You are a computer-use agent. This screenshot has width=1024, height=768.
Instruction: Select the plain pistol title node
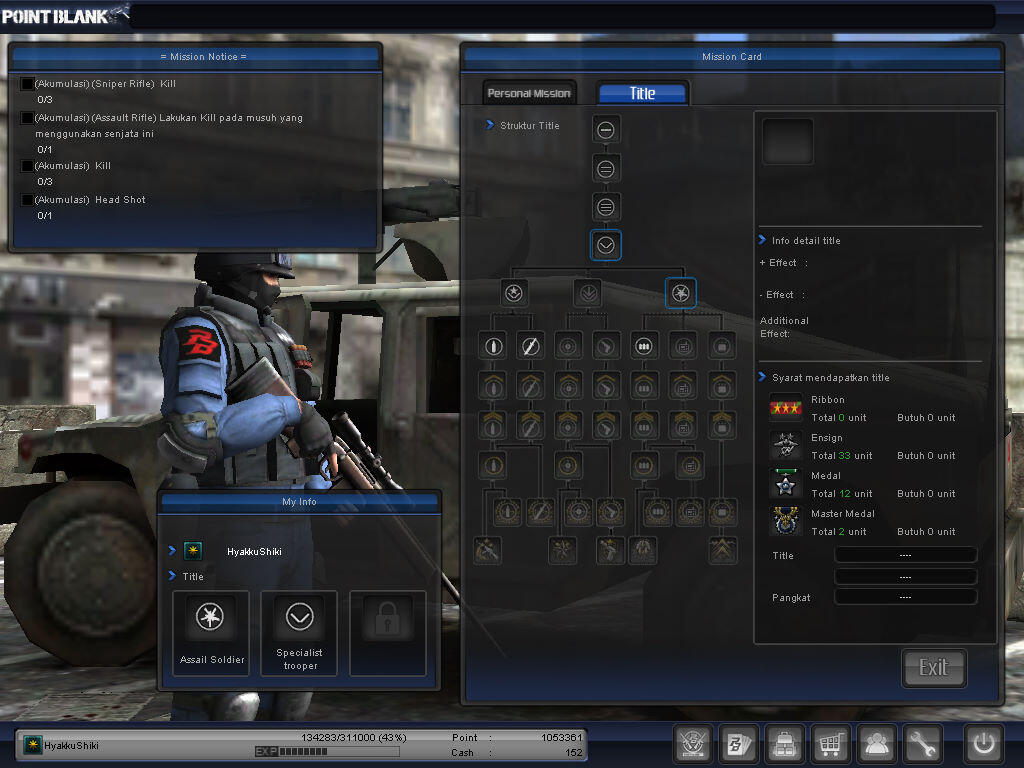pos(606,346)
